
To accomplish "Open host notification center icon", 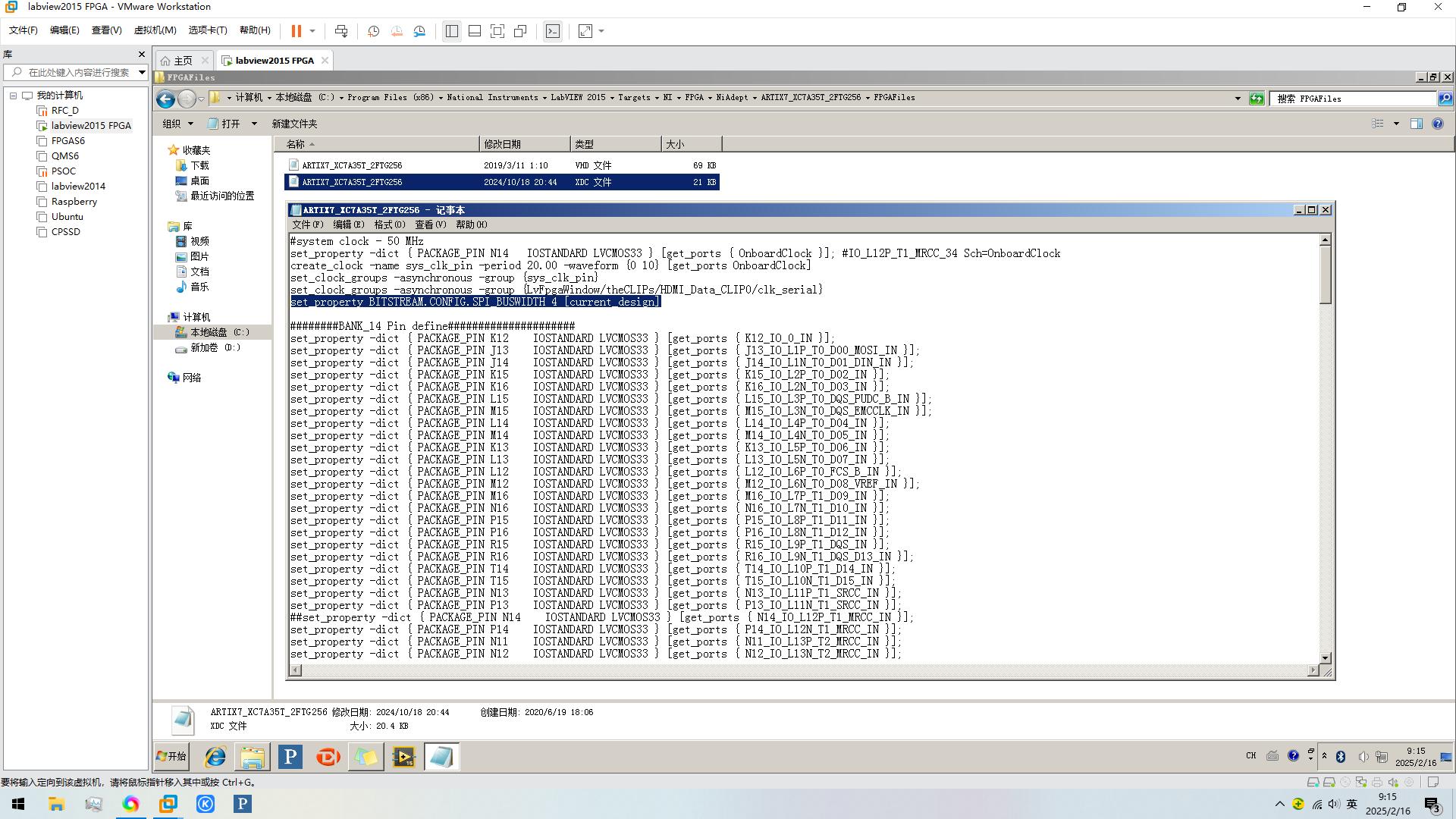I will coord(1432,805).
